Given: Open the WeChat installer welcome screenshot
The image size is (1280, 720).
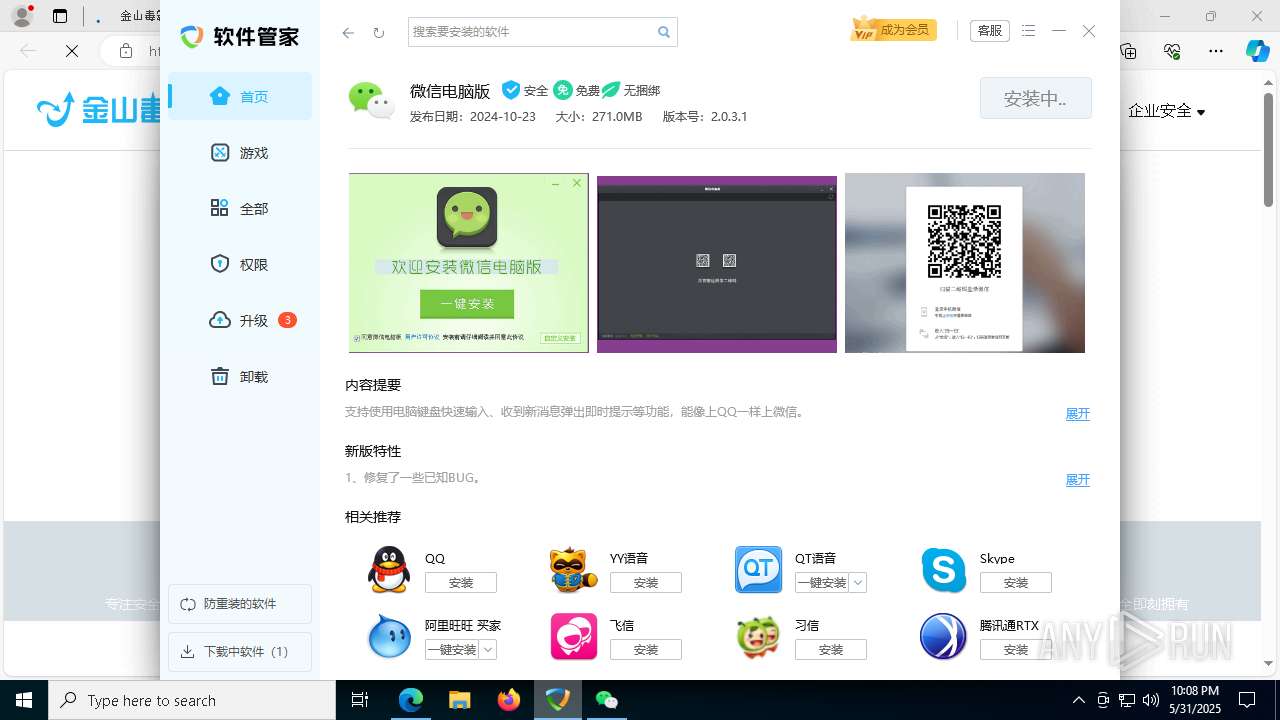Looking at the screenshot, I should 468,263.
